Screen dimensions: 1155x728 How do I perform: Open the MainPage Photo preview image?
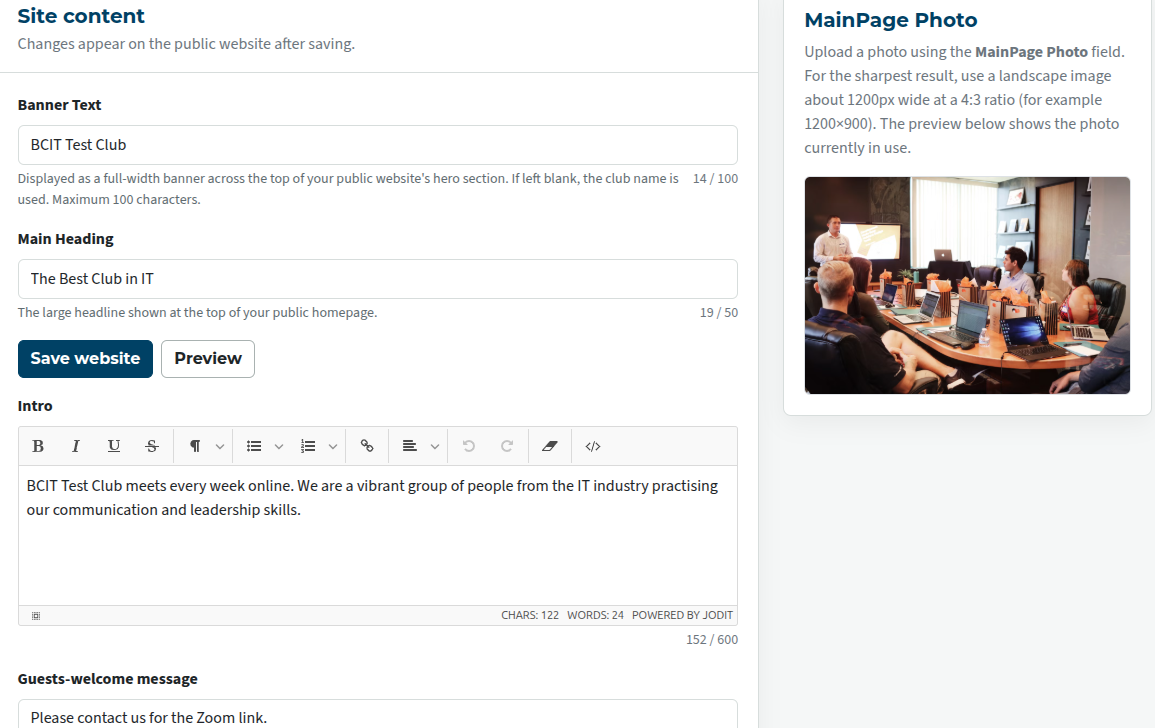click(967, 285)
